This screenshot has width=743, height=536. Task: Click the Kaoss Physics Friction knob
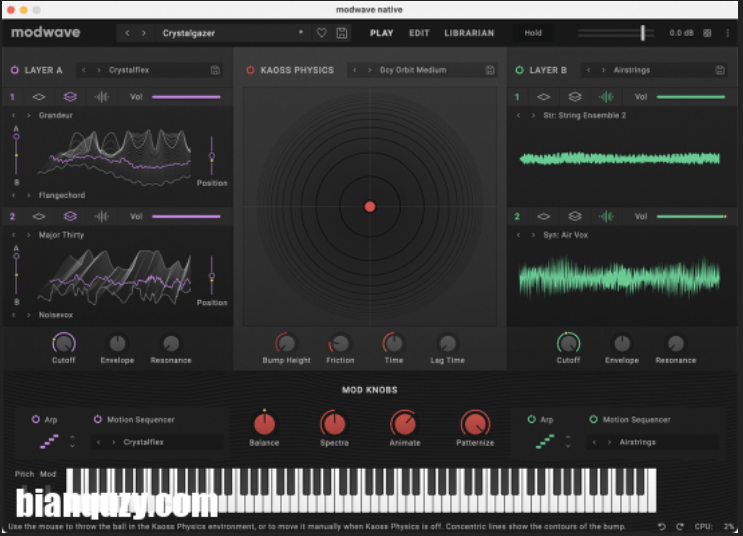click(340, 343)
